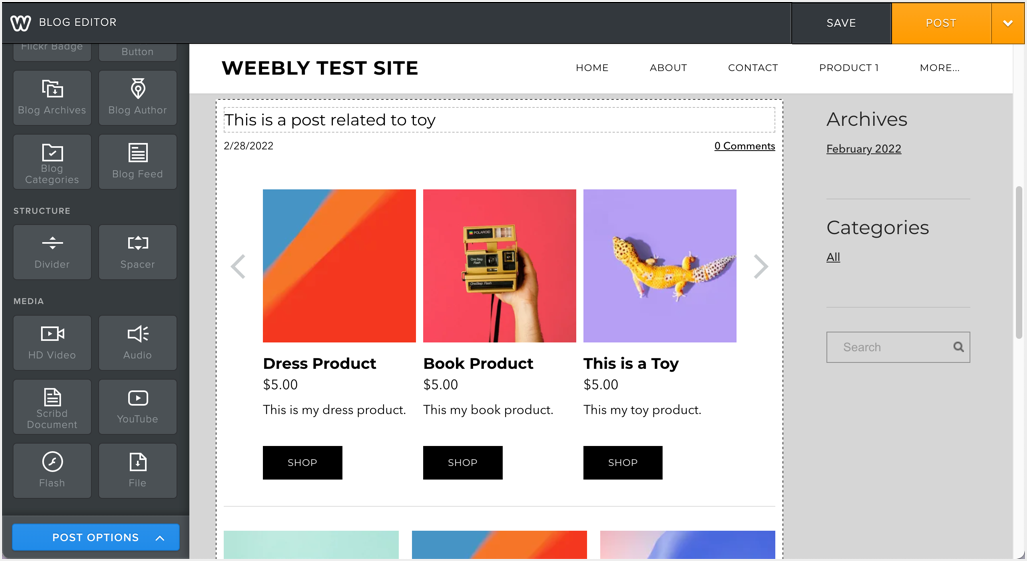Click the Dress Product image thumbnail

(x=339, y=266)
